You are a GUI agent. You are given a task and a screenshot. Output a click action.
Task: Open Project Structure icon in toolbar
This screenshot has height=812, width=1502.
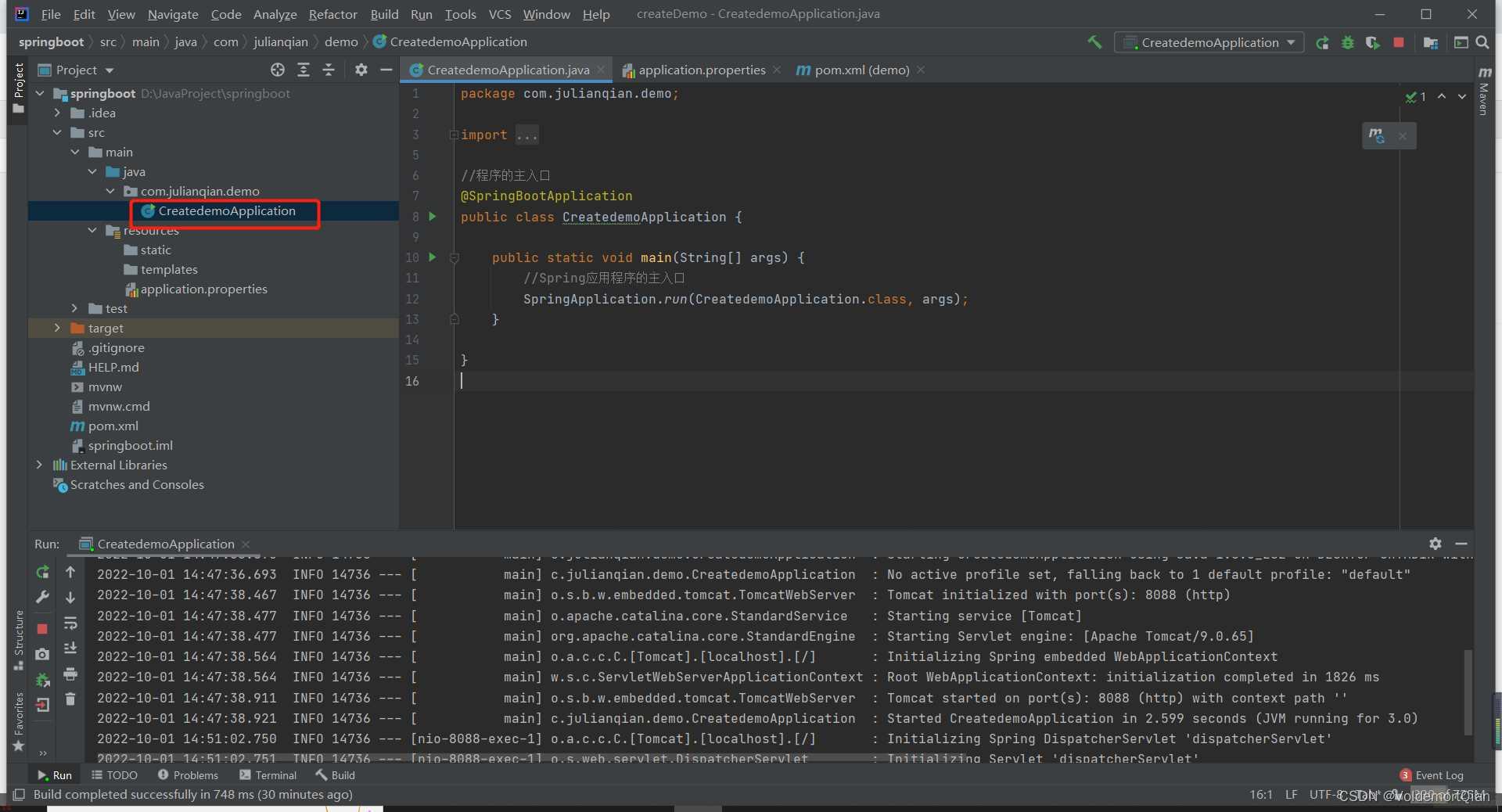[x=1431, y=43]
